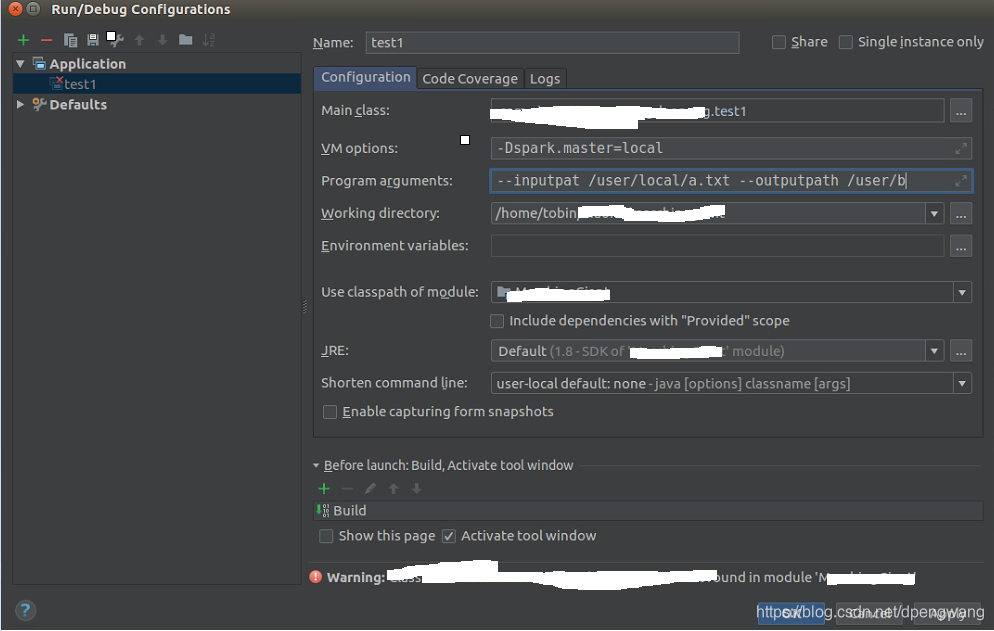
Task: Remove Before launch task with the minus icon
Action: click(347, 488)
